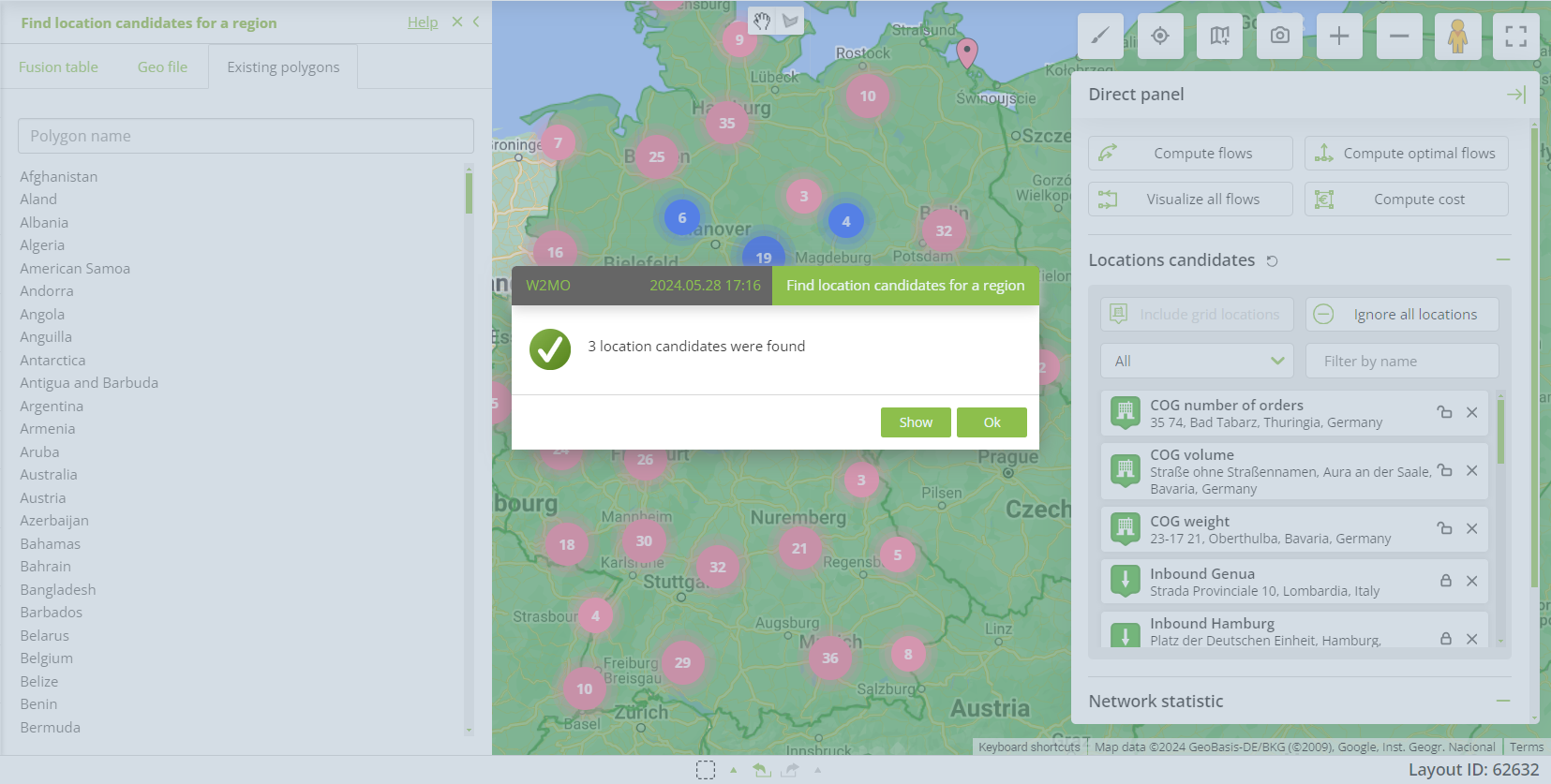Open the All location type dropdown
1551x784 pixels.
pos(1197,362)
